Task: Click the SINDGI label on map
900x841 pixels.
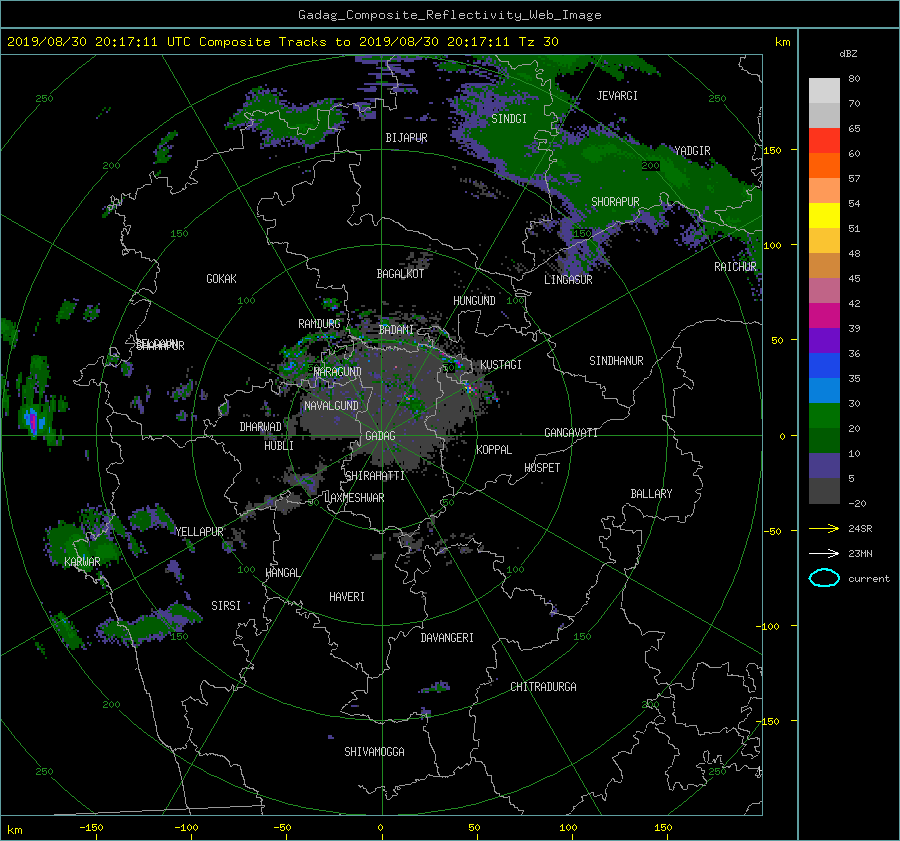Action: (509, 119)
